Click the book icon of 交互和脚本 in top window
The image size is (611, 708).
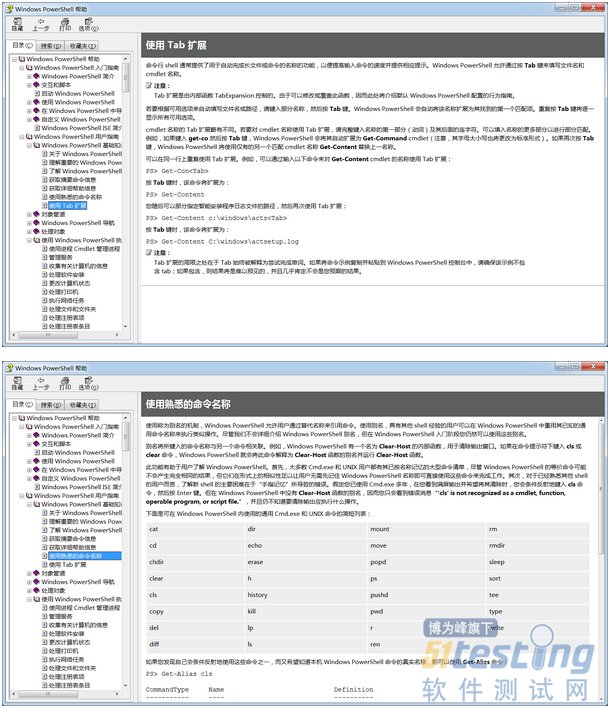pyautogui.click(x=37, y=85)
